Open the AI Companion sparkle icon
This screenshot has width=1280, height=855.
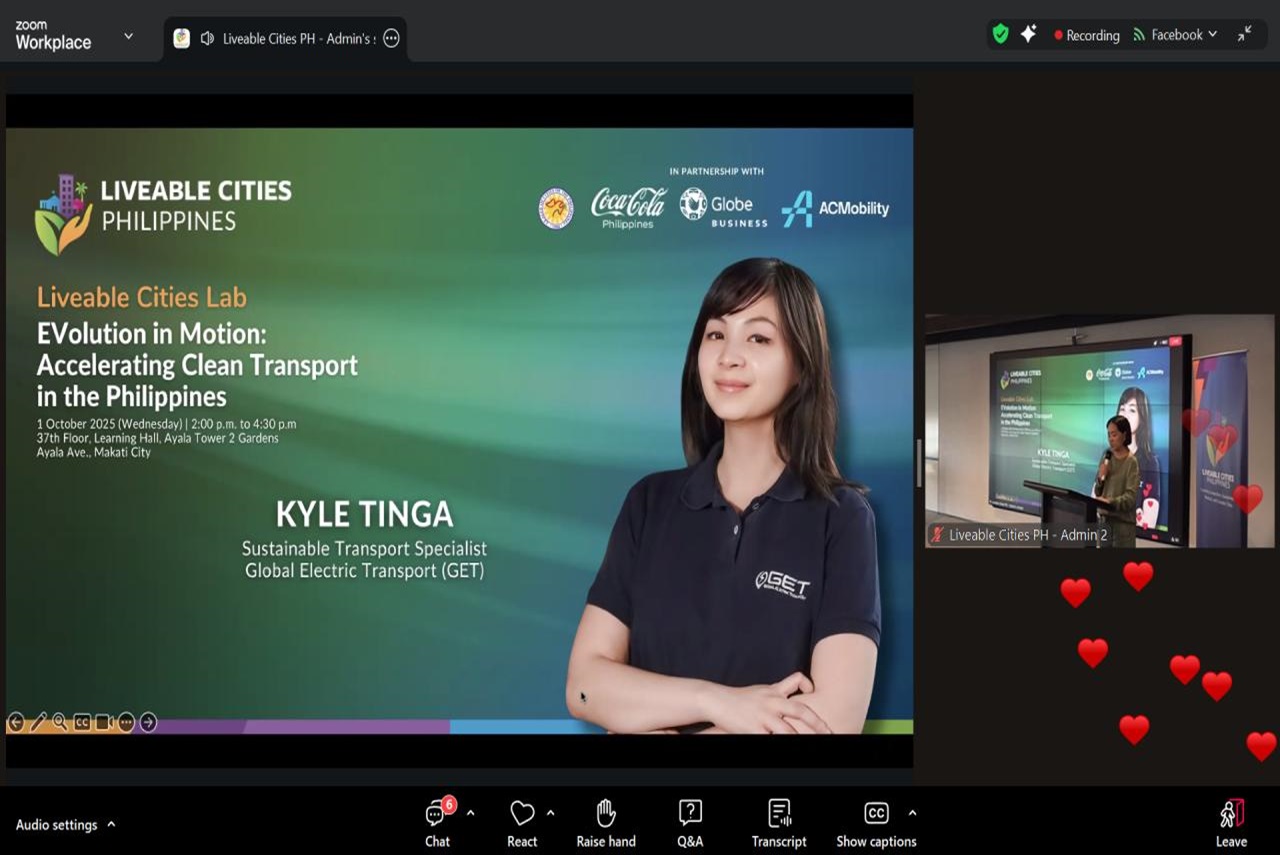click(x=1028, y=34)
